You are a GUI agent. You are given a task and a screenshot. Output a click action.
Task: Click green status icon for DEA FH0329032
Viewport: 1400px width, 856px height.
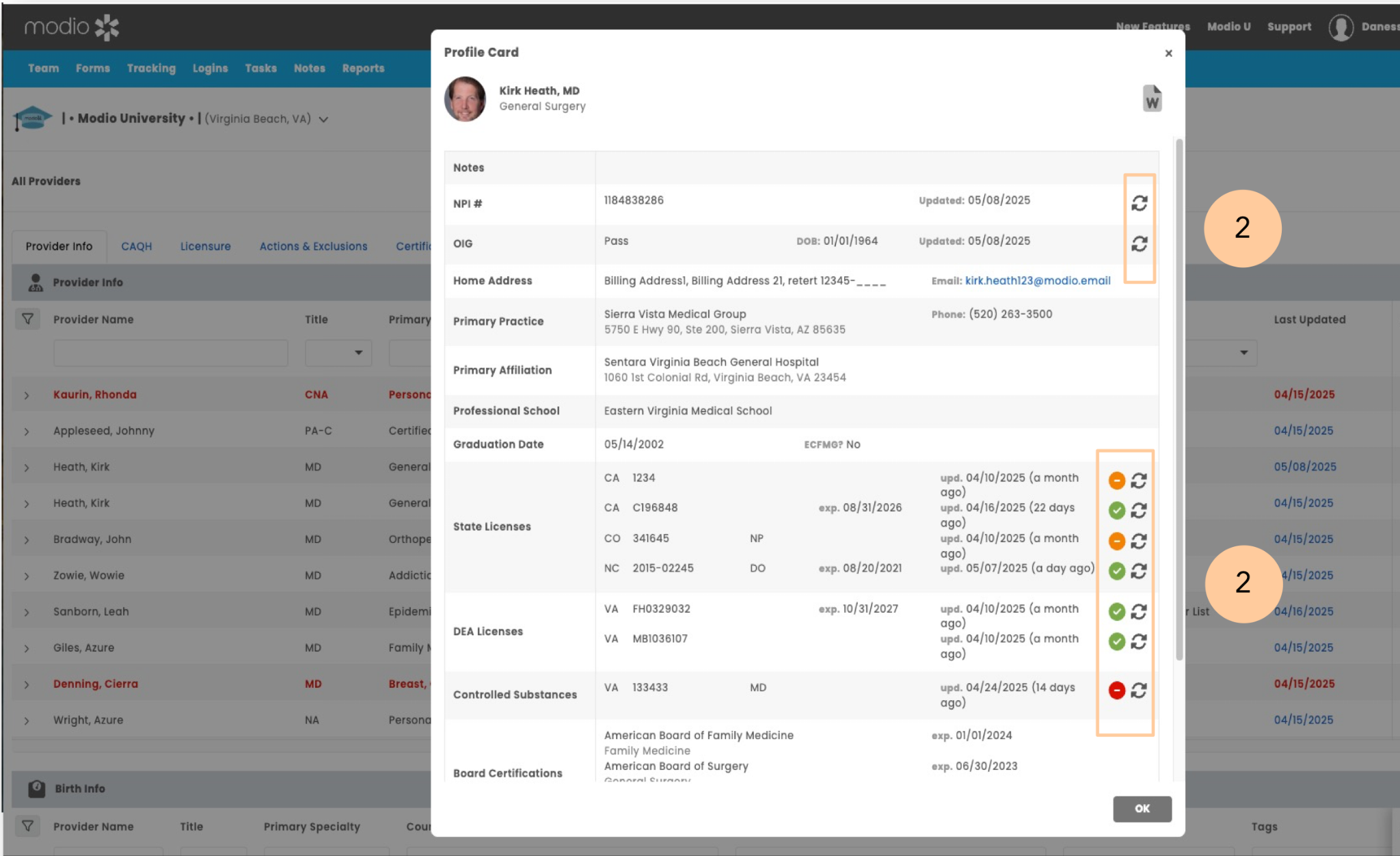pyautogui.click(x=1116, y=611)
